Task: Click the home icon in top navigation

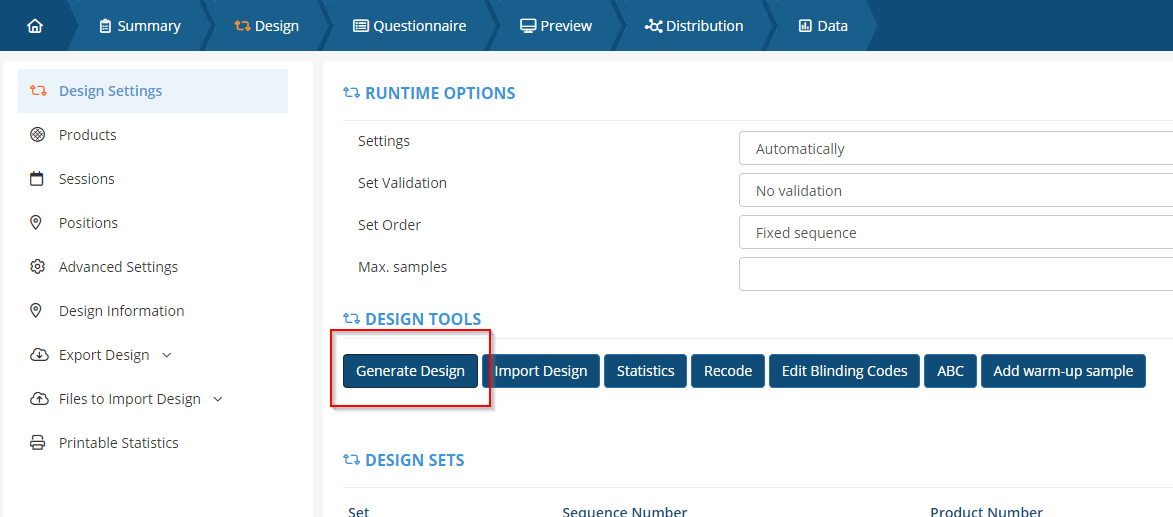Action: pyautogui.click(x=35, y=26)
